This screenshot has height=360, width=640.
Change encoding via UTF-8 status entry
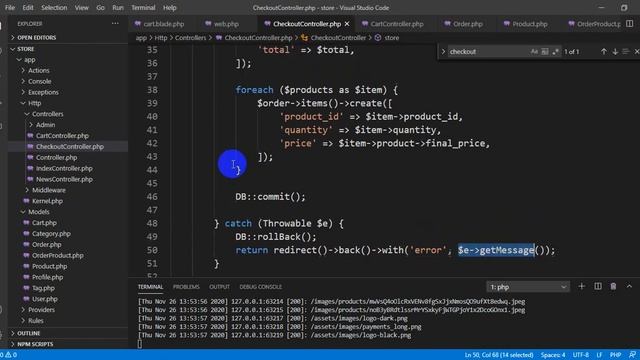coord(580,355)
